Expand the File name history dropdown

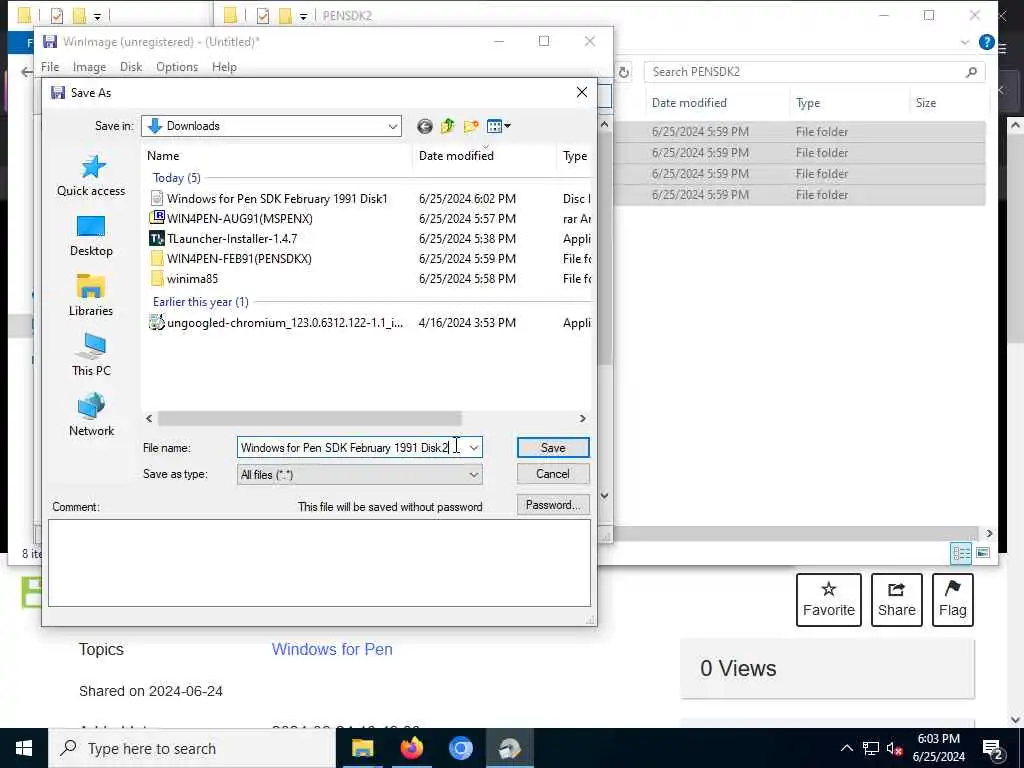474,447
